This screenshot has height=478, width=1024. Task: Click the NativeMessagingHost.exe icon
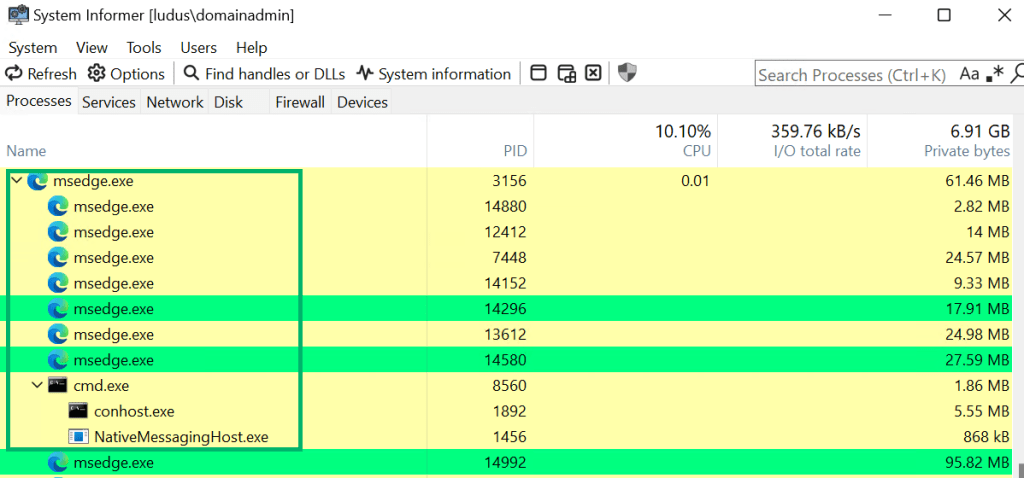coord(78,436)
